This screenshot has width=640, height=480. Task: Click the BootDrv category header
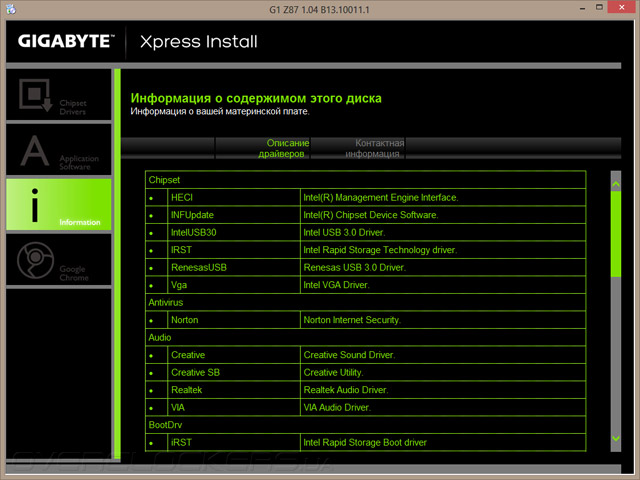point(165,425)
